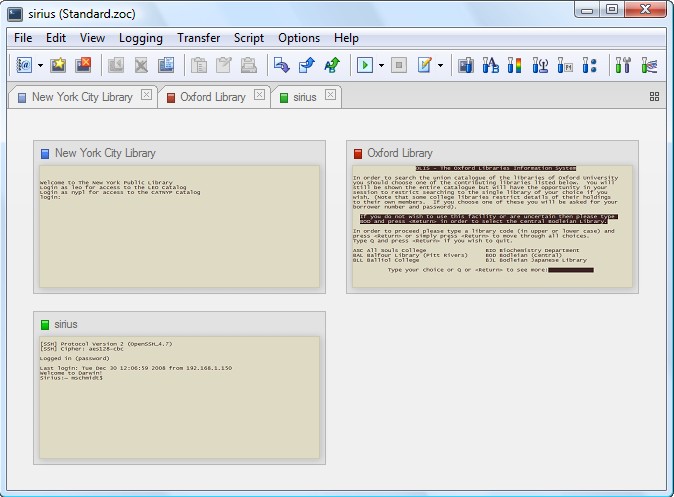The width and height of the screenshot is (674, 497).
Task: Close the sirius tab
Action: [x=330, y=95]
